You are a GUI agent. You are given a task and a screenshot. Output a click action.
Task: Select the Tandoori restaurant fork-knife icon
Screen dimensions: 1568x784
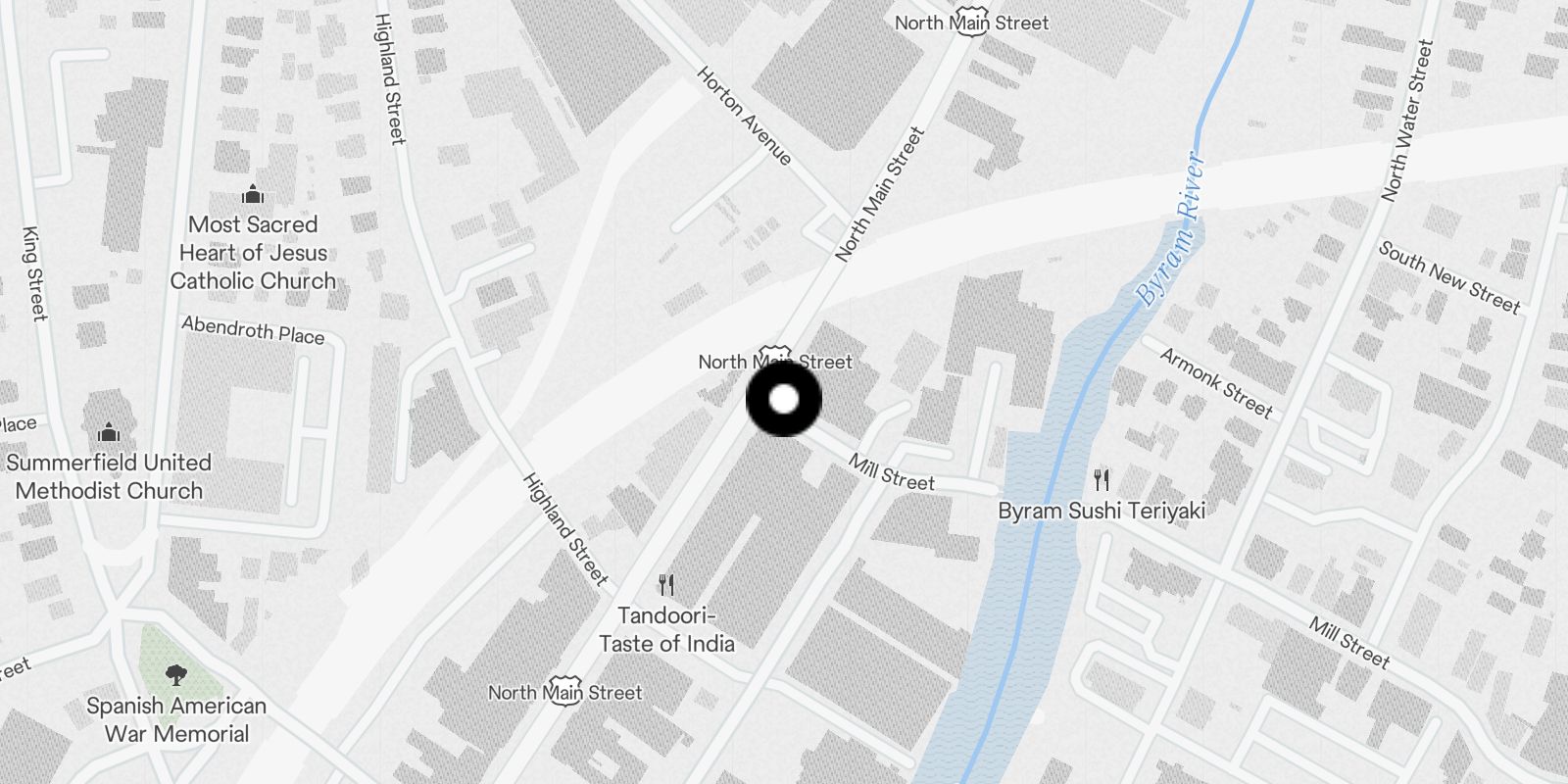666,585
